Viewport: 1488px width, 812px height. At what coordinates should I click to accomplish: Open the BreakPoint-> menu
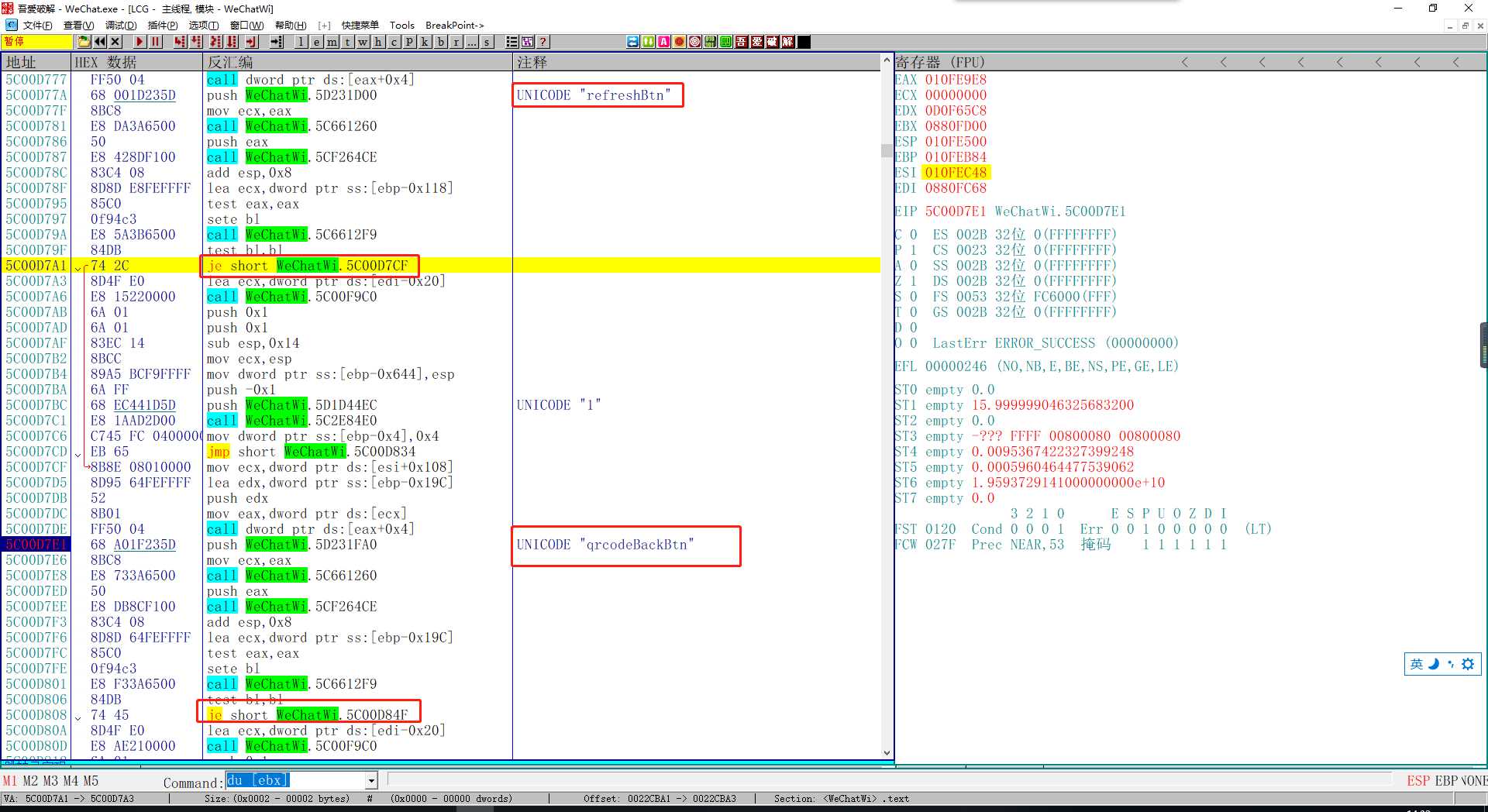454,26
